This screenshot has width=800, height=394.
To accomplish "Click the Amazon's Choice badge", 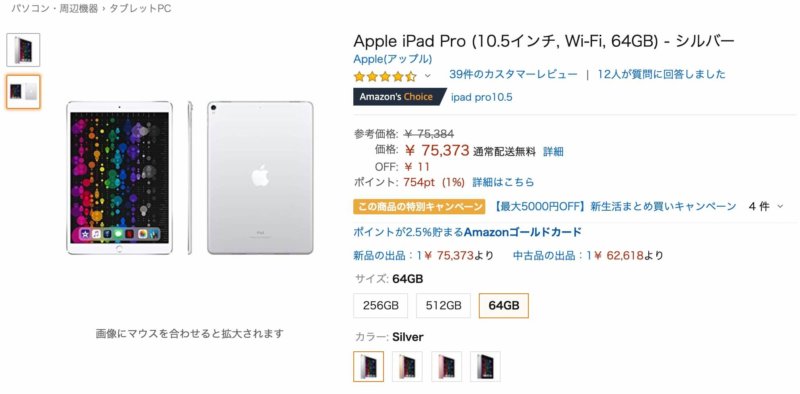I will pyautogui.click(x=399, y=96).
